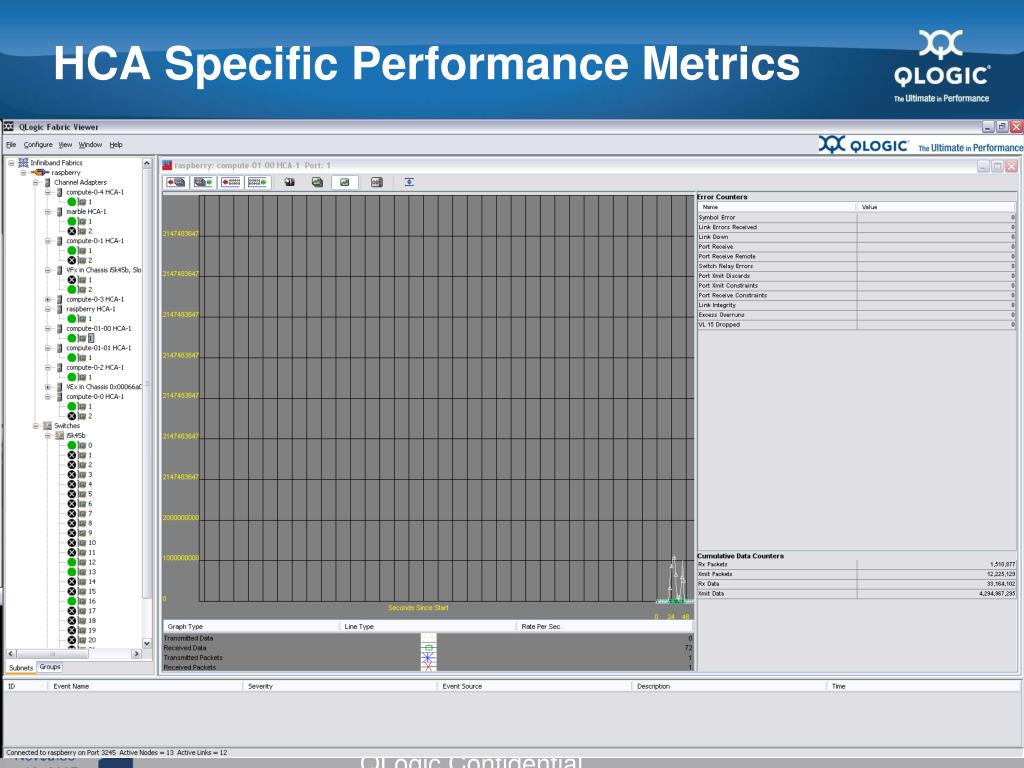Collapse the compute-0-2 HCA-1 node
1024x768 pixels.
click(x=48, y=368)
